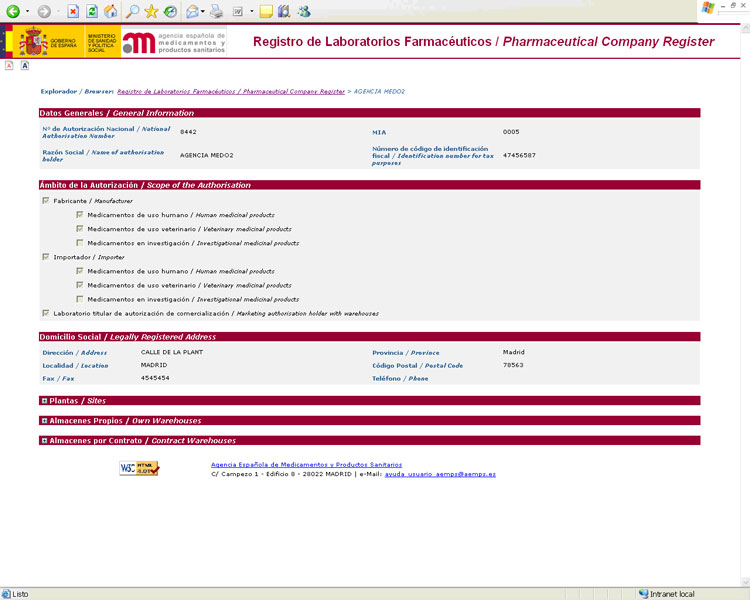Viewport: 750px width, 600px height.
Task: Click the Razón Social value AGENCIA MEDO2
Action: pos(207,156)
